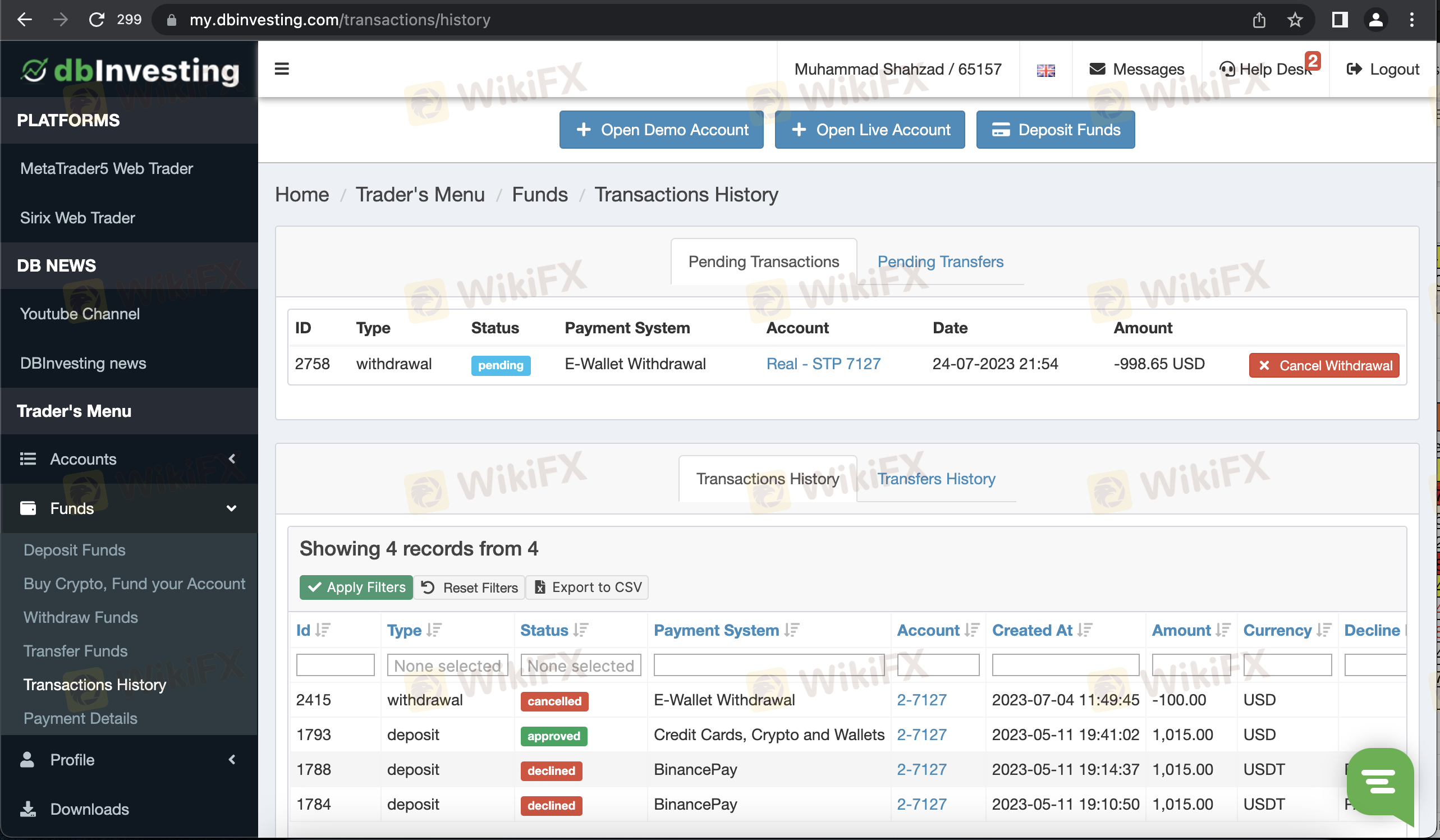Open account 2-7127 in row 1793
Image resolution: width=1440 pixels, height=840 pixels.
point(921,735)
